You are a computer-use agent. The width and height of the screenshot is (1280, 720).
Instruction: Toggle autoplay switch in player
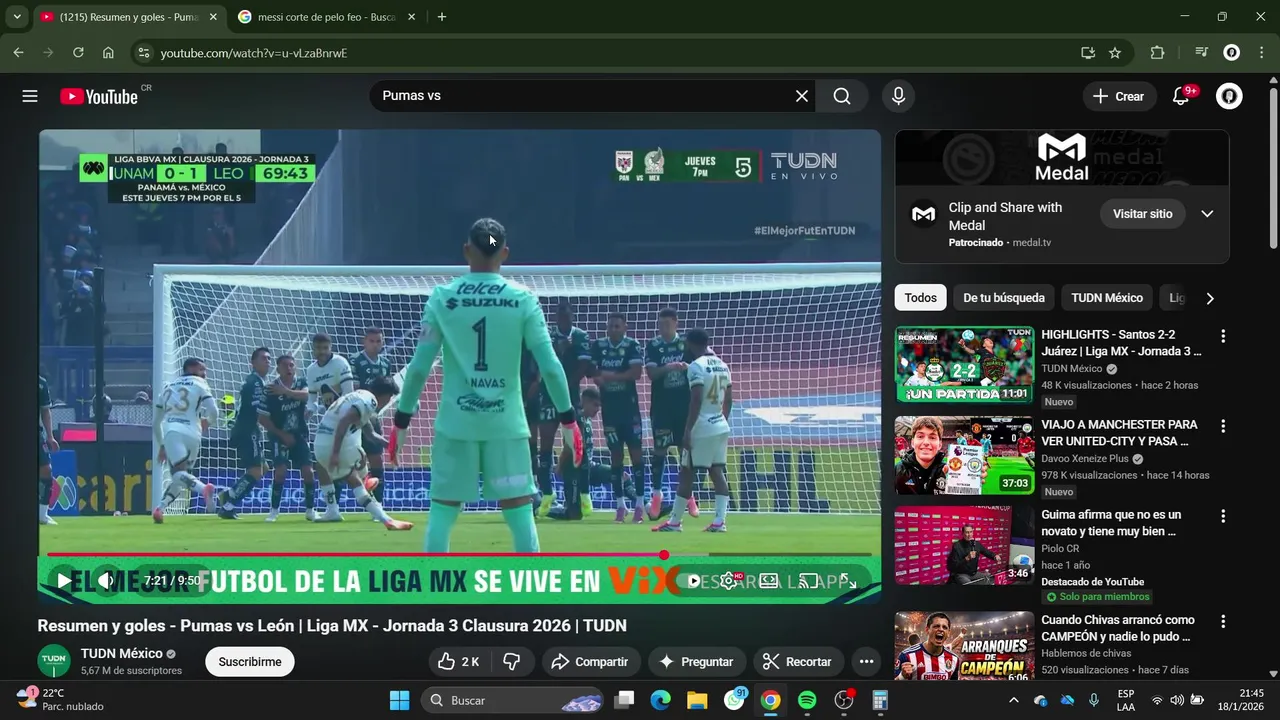690,580
